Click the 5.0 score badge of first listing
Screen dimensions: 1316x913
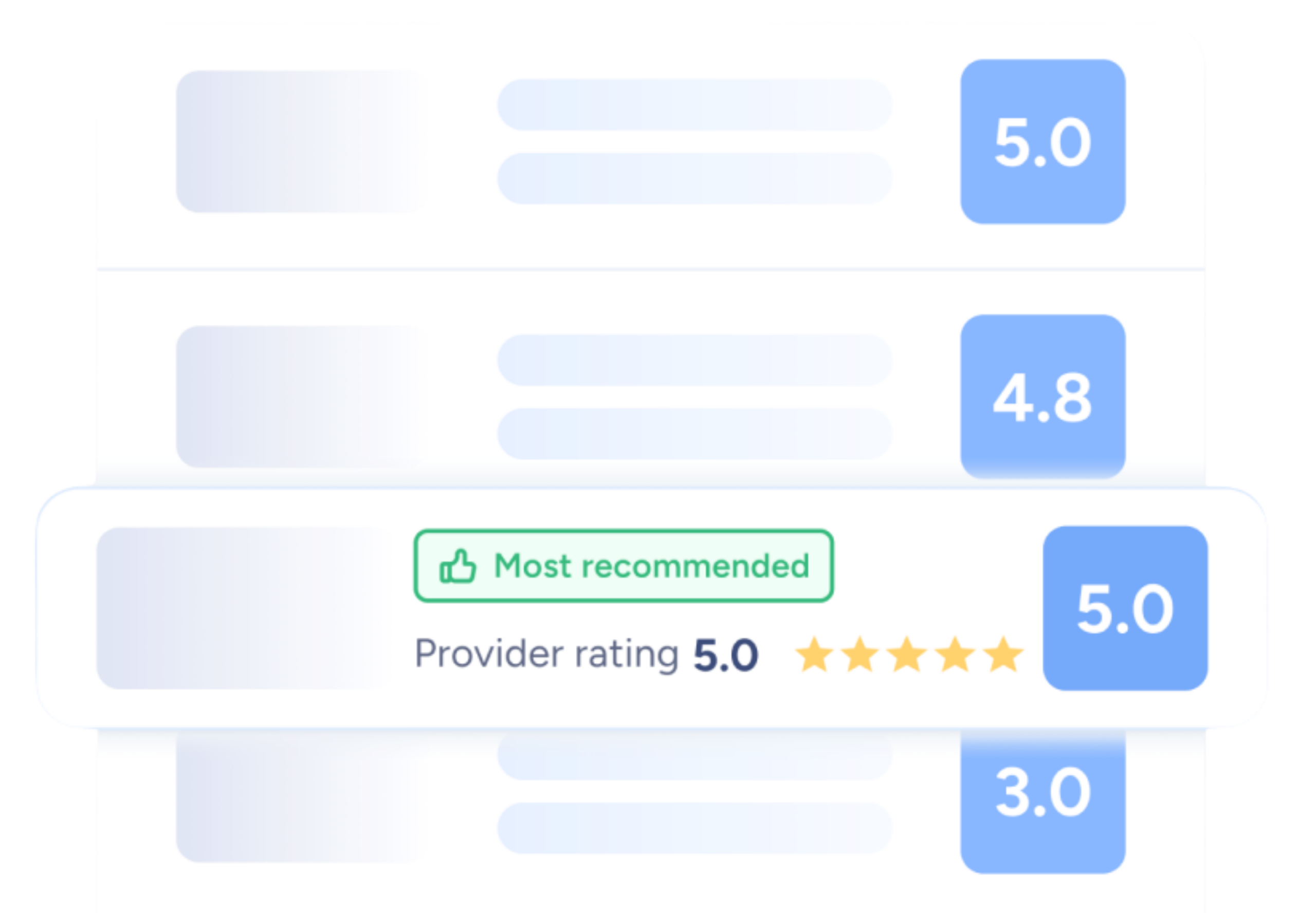[1043, 142]
